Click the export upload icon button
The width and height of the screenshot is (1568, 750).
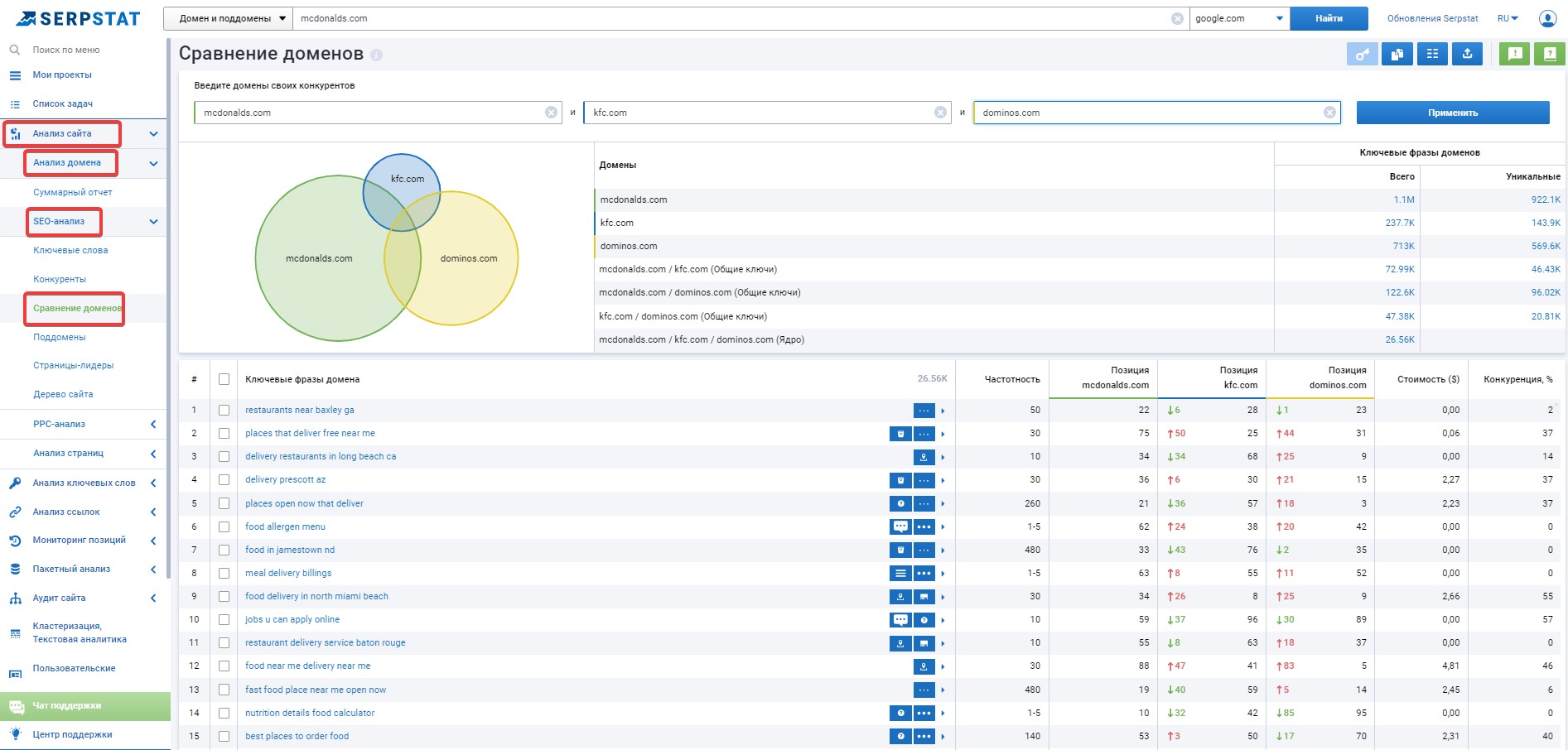(x=1467, y=54)
